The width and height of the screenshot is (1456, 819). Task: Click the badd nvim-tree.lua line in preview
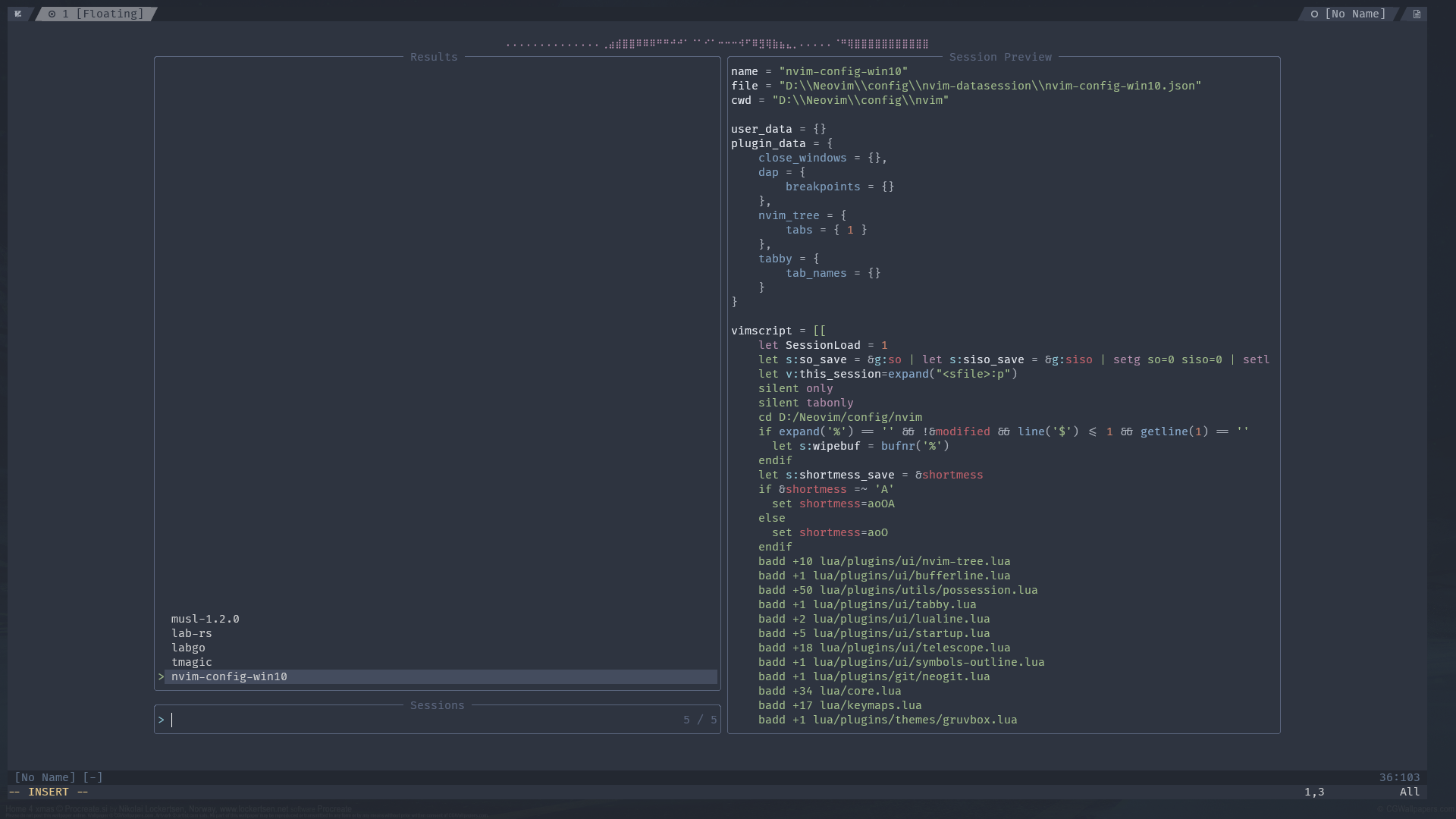tap(883, 561)
